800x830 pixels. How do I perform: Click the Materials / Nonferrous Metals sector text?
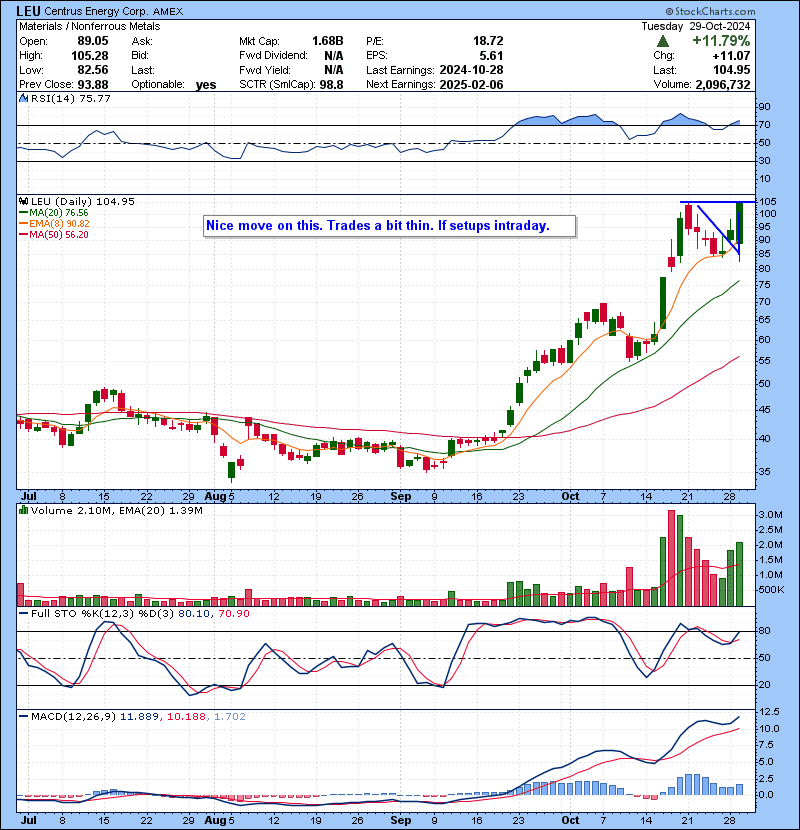click(89, 26)
